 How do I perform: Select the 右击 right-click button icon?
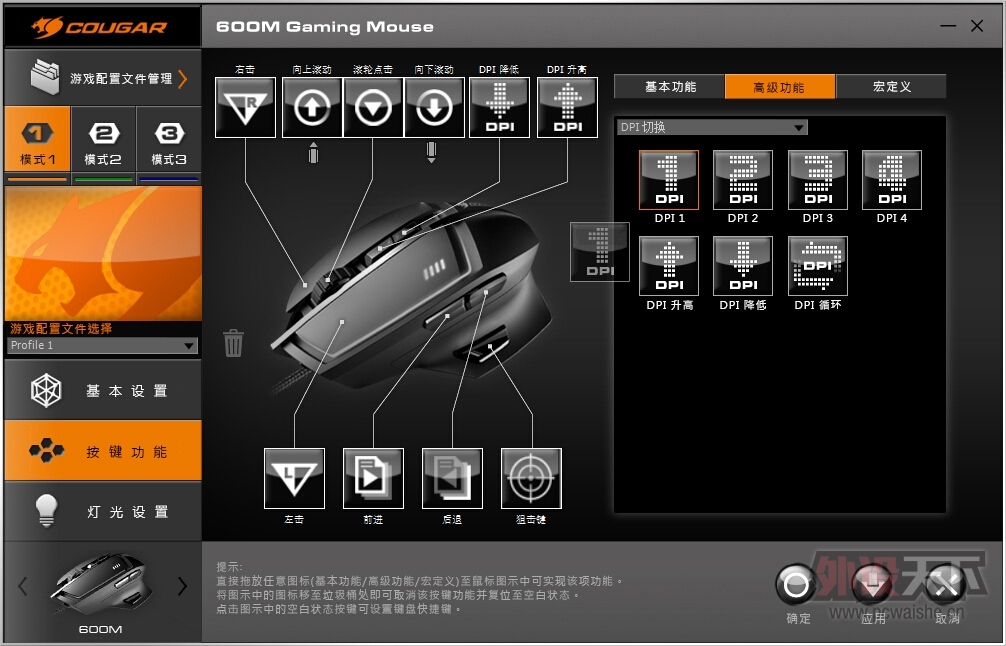coord(245,107)
